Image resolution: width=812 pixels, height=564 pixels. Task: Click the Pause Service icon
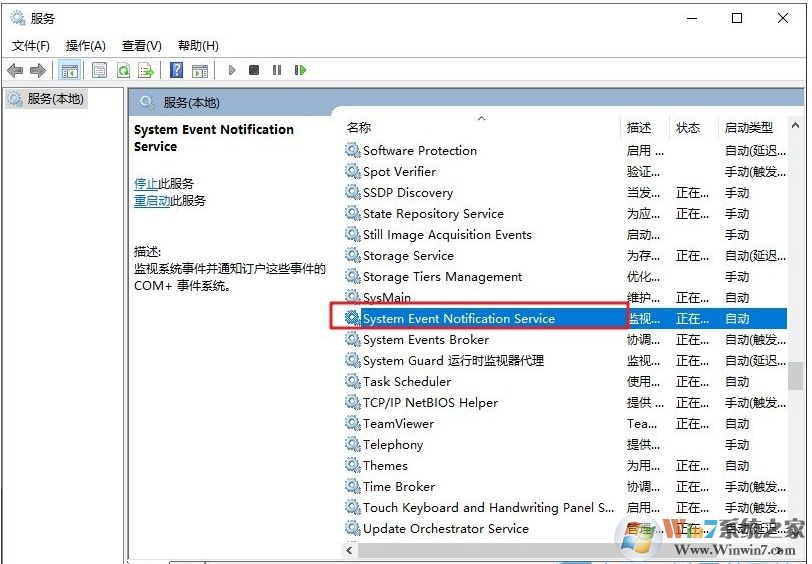(x=277, y=70)
